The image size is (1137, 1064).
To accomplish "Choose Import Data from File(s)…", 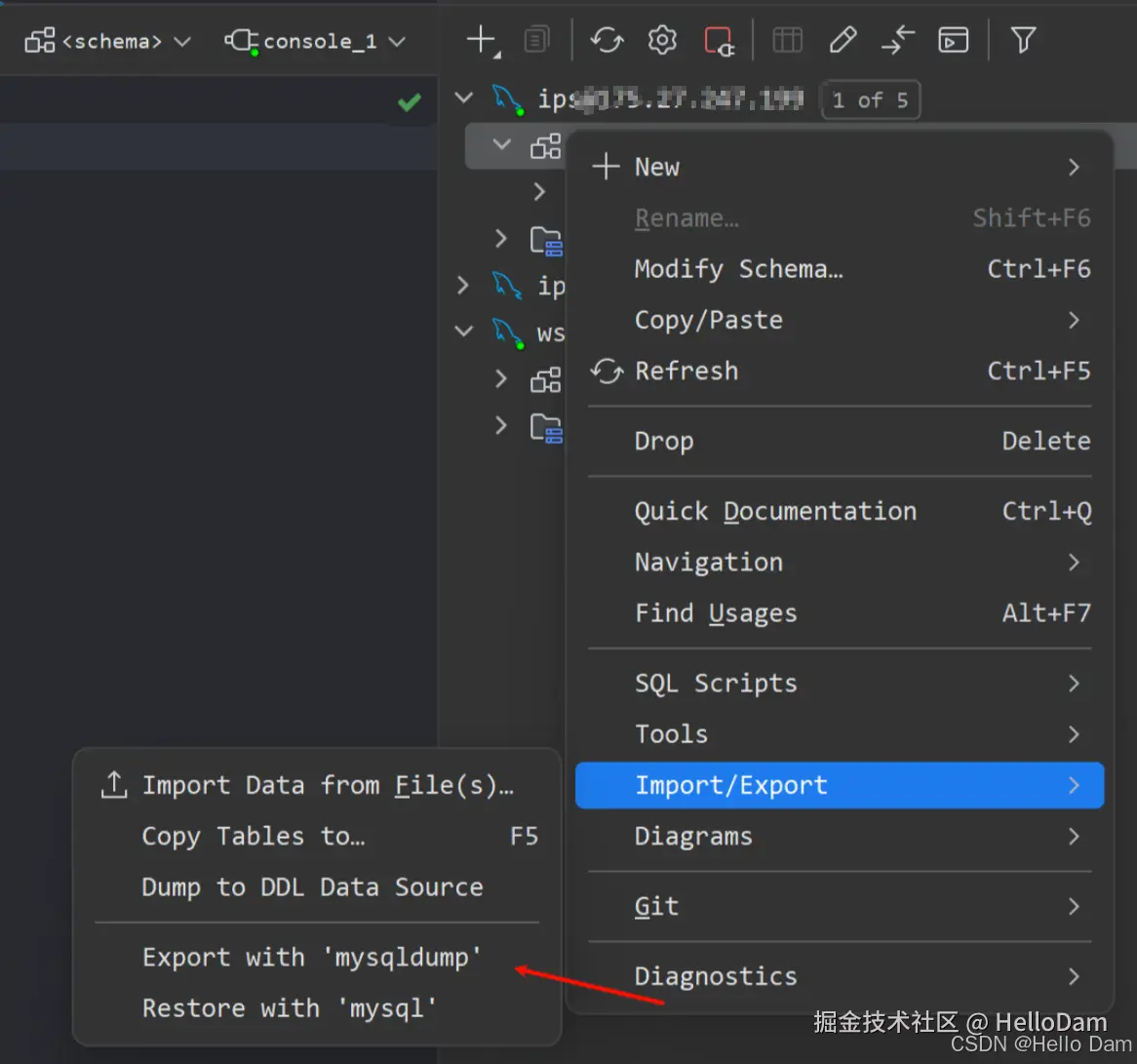I will (318, 785).
